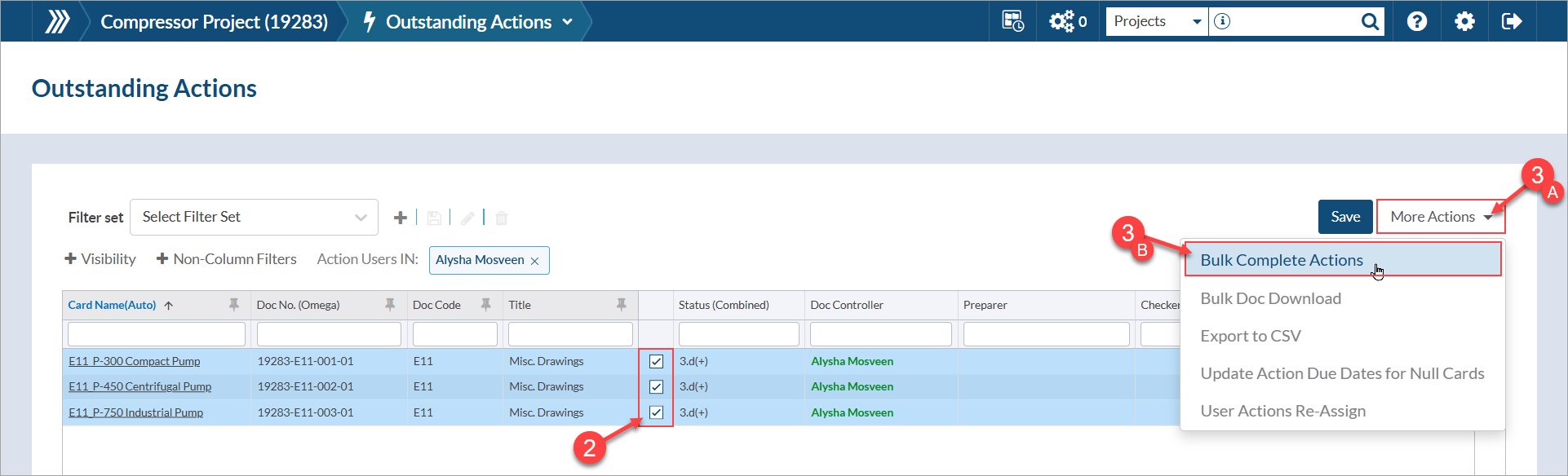
Task: Pin the Title column
Action: (x=622, y=305)
